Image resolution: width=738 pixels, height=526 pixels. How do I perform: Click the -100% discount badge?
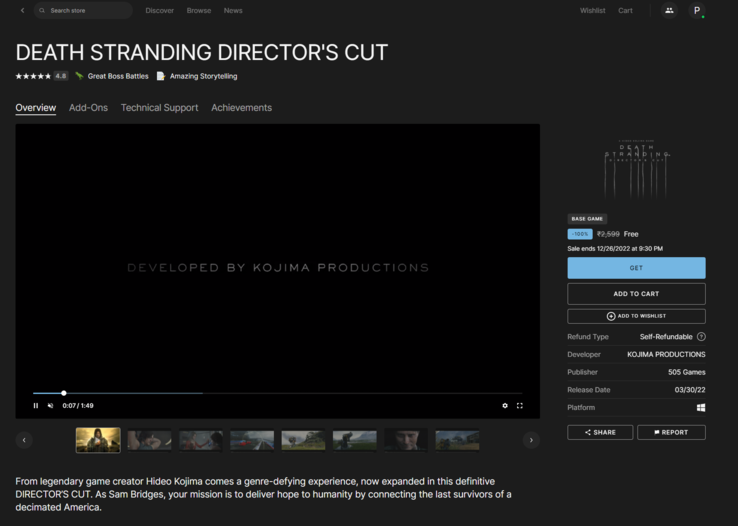tap(580, 234)
